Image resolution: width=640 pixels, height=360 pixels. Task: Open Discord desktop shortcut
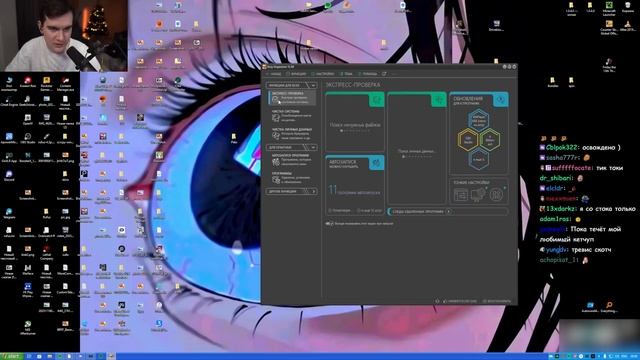pos(9,176)
